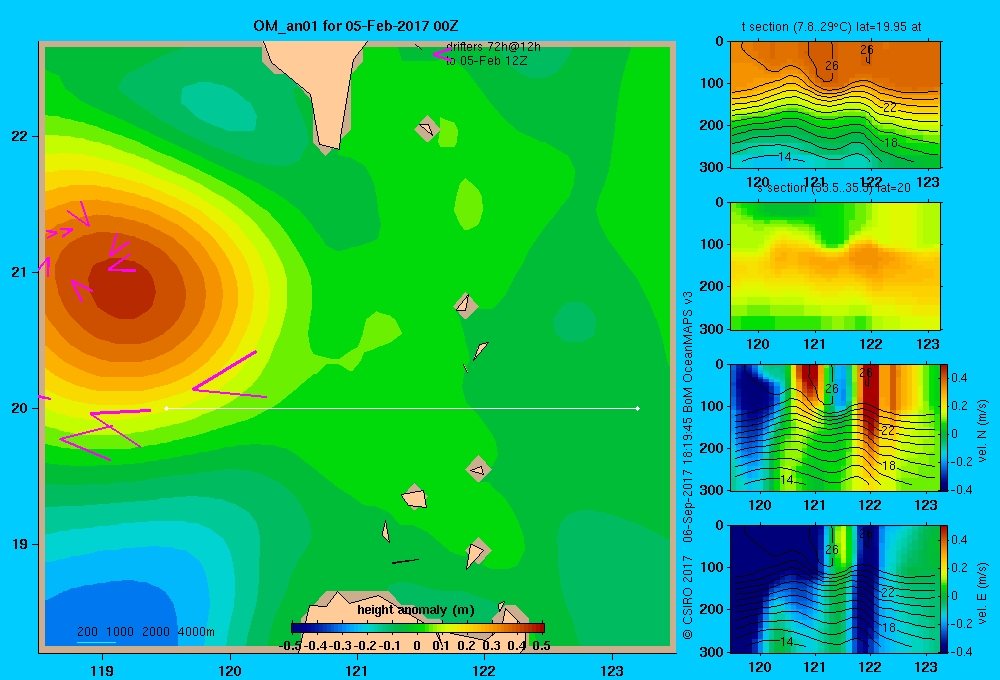Click longitude label "120" under the main map
This screenshot has height=680, width=1000.
230,670
